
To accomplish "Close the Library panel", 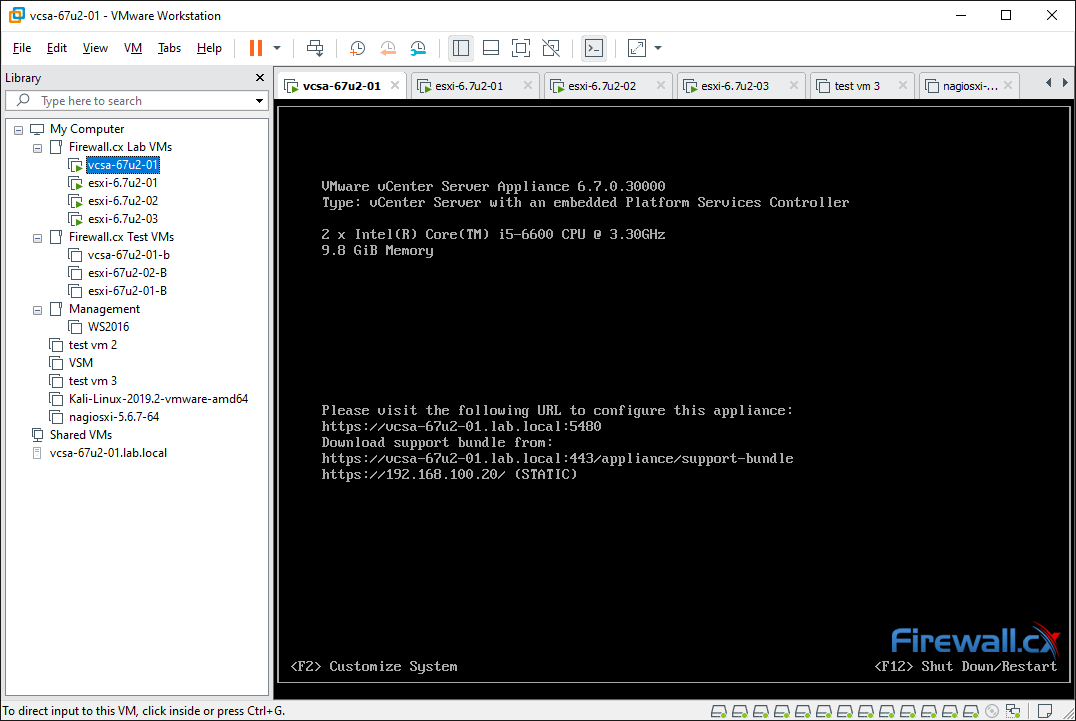I will tap(259, 78).
